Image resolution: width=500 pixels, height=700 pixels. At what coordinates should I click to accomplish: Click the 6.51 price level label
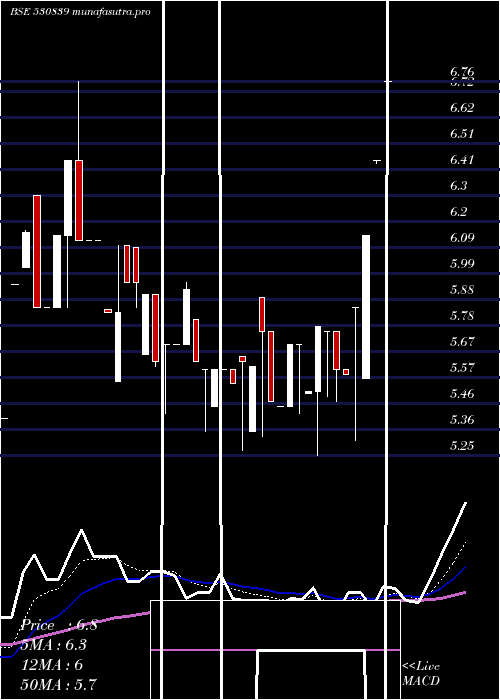tap(462, 133)
